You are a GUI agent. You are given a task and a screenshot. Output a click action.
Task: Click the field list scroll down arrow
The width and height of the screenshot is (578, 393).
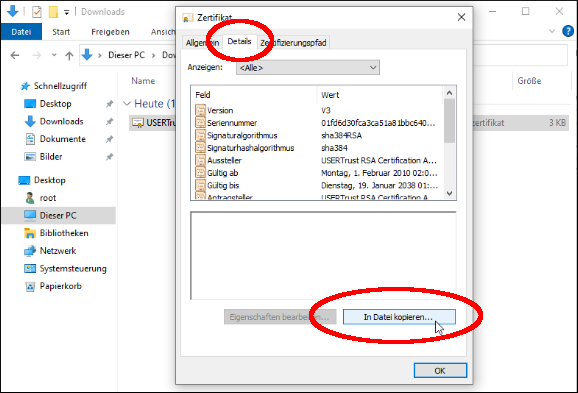[x=449, y=193]
